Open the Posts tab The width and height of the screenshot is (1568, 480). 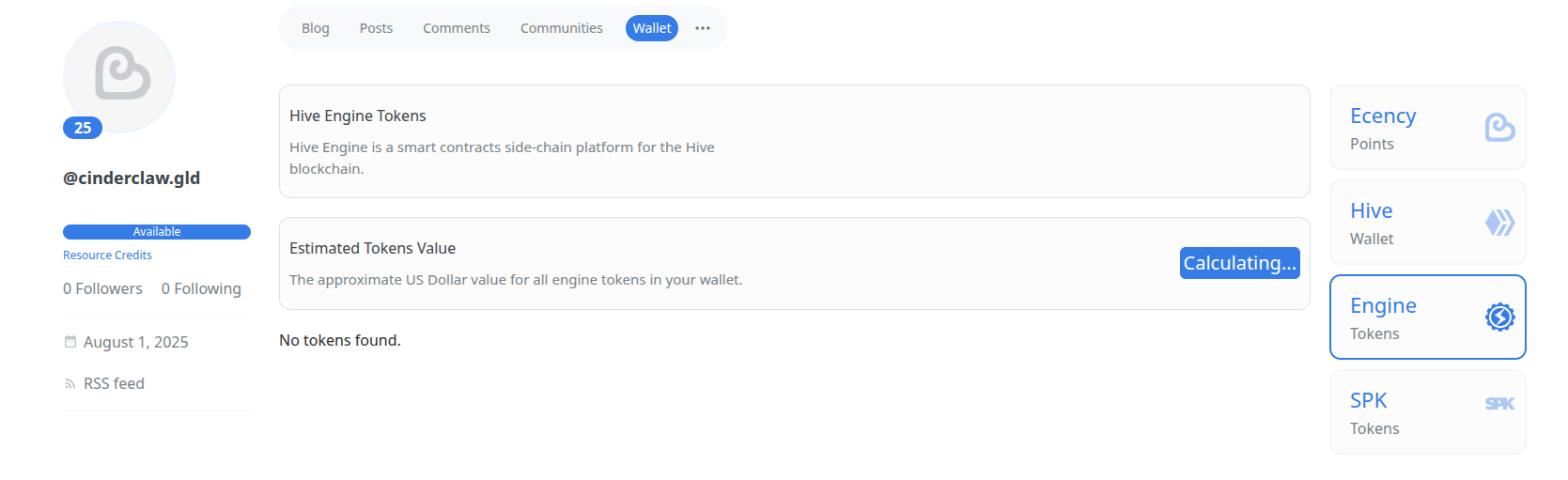(376, 28)
